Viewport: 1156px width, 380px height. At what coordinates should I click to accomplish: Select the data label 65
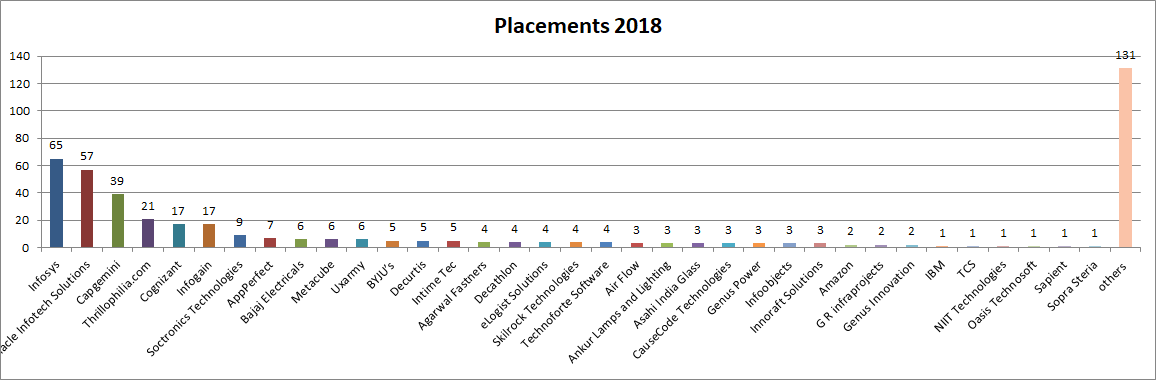click(56, 145)
